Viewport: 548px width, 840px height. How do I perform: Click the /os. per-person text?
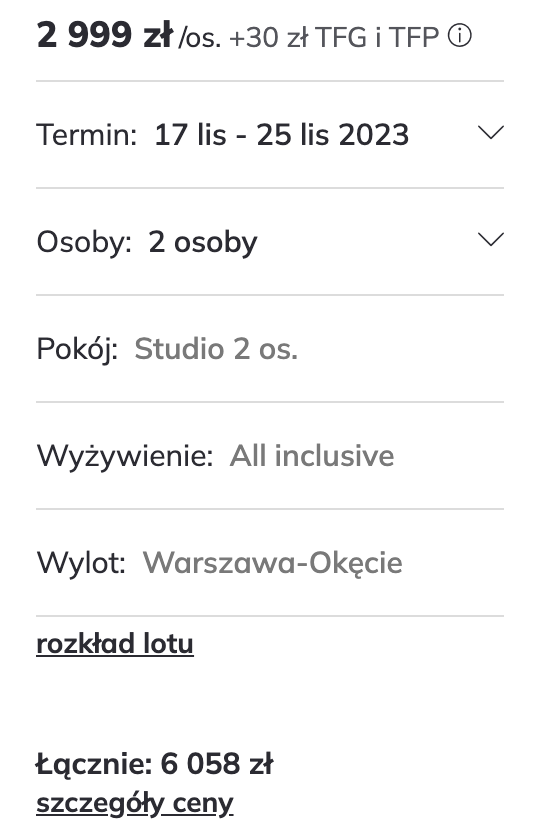(199, 39)
